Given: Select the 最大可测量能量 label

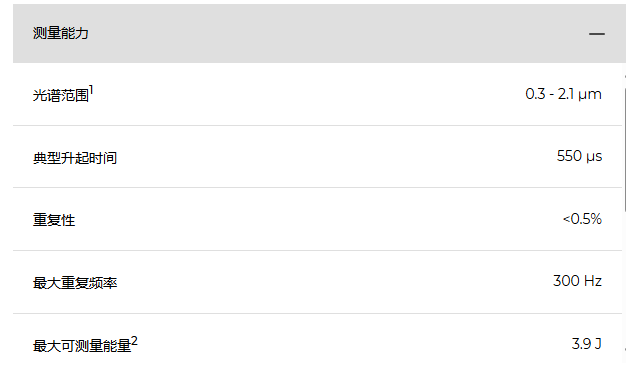Looking at the screenshot, I should [82, 346].
